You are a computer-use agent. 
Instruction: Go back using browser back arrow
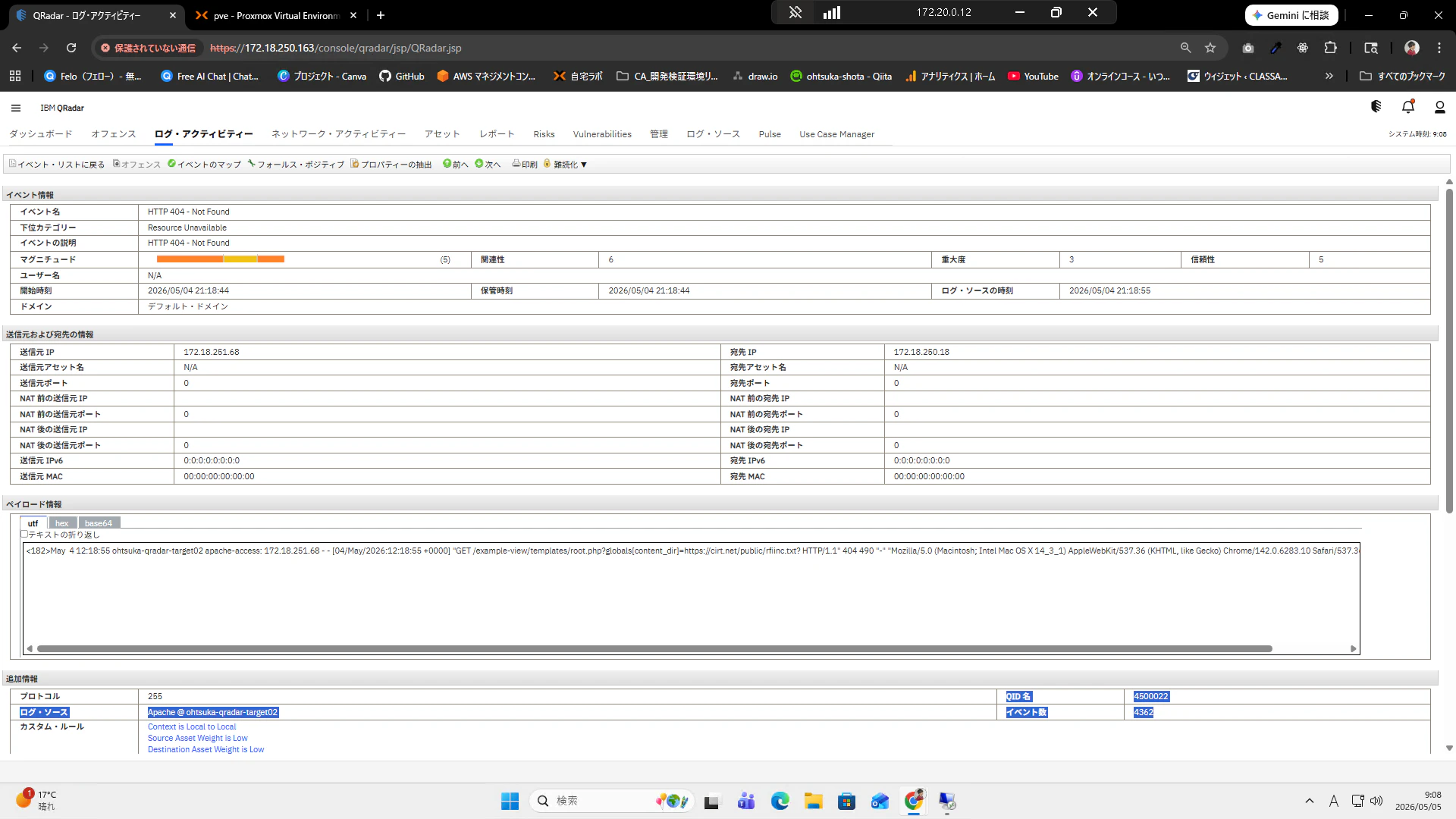(17, 48)
